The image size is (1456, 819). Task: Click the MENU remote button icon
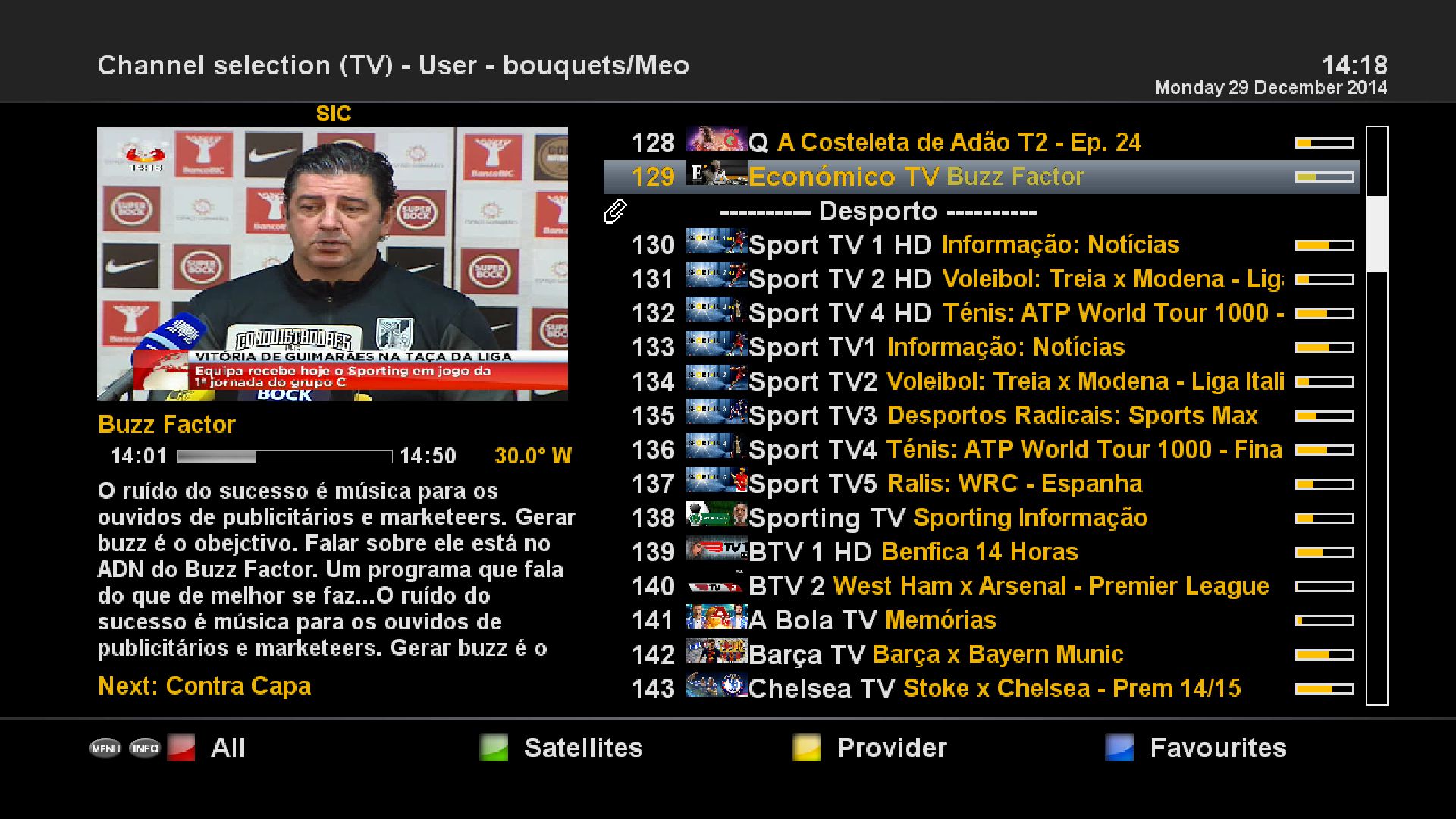[105, 748]
